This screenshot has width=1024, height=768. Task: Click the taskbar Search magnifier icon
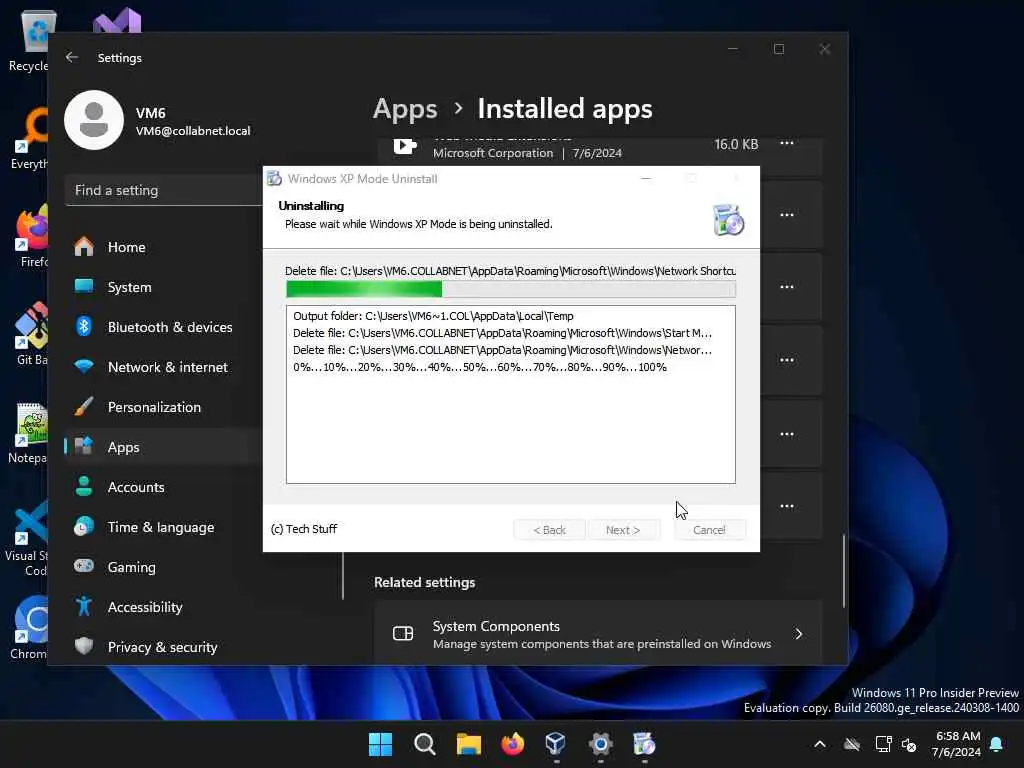(x=424, y=744)
